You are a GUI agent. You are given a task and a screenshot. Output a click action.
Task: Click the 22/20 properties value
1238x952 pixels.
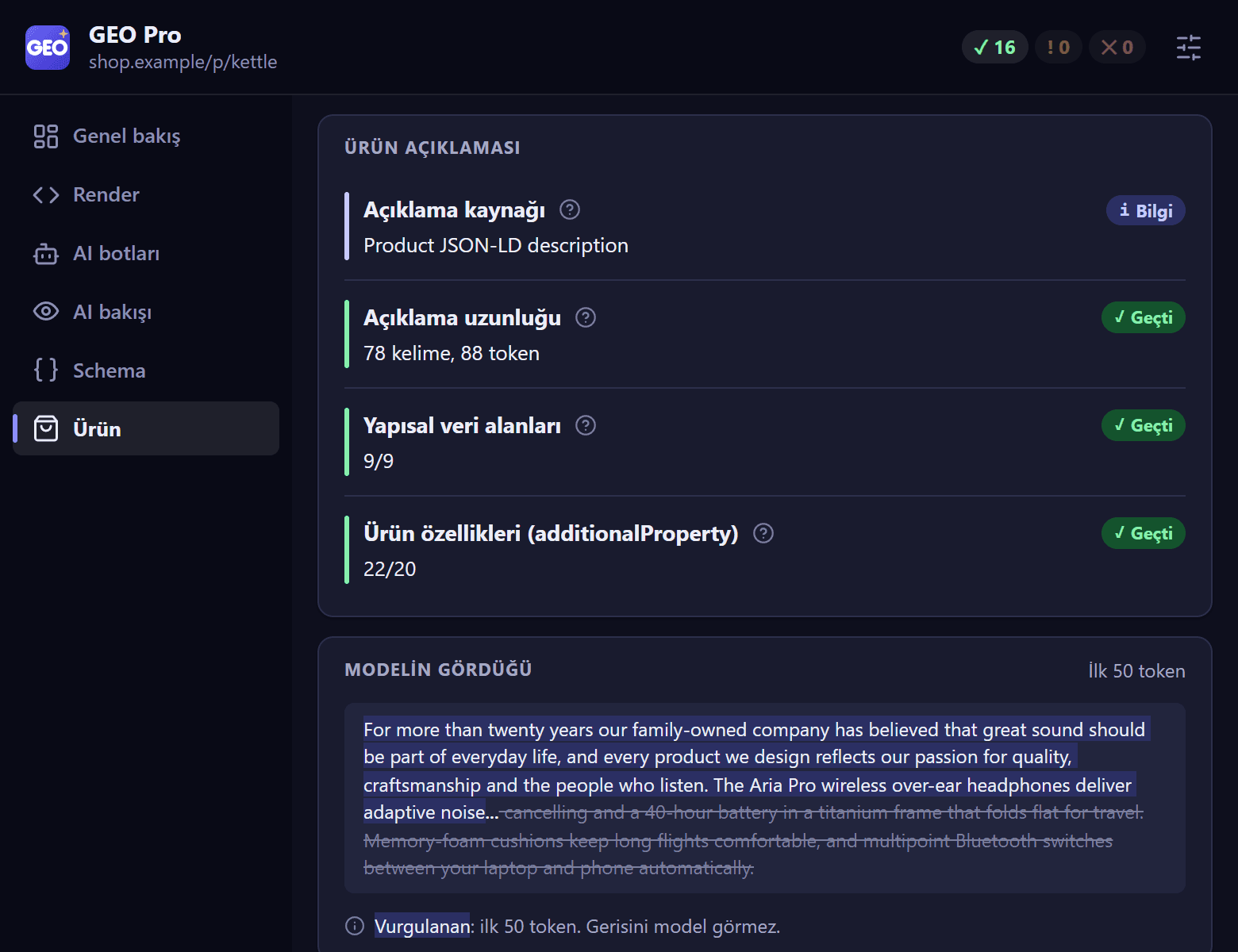(x=390, y=569)
